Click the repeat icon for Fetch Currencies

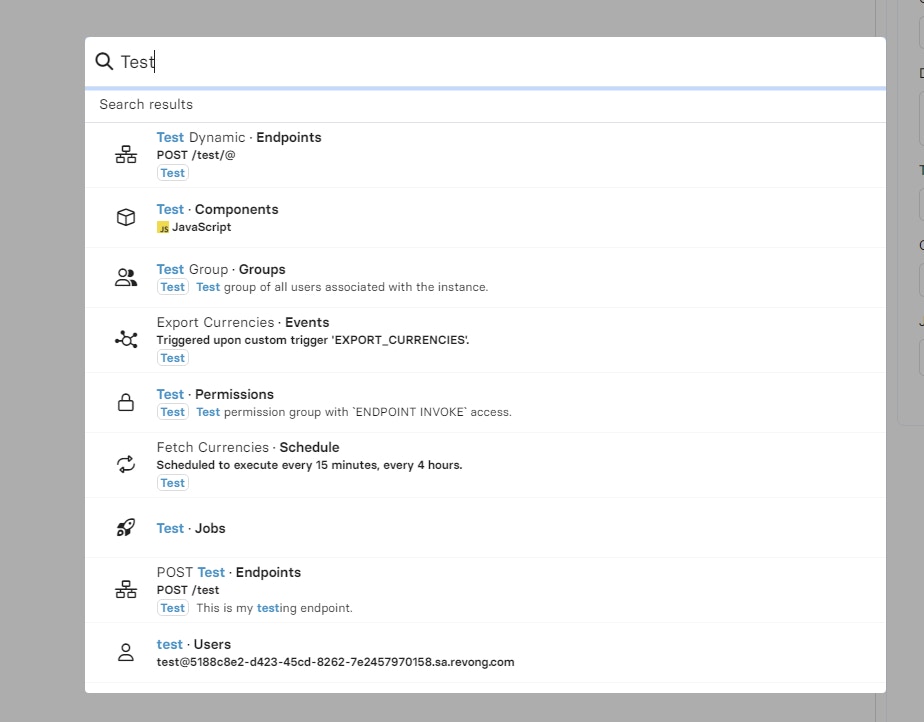pyautogui.click(x=126, y=465)
